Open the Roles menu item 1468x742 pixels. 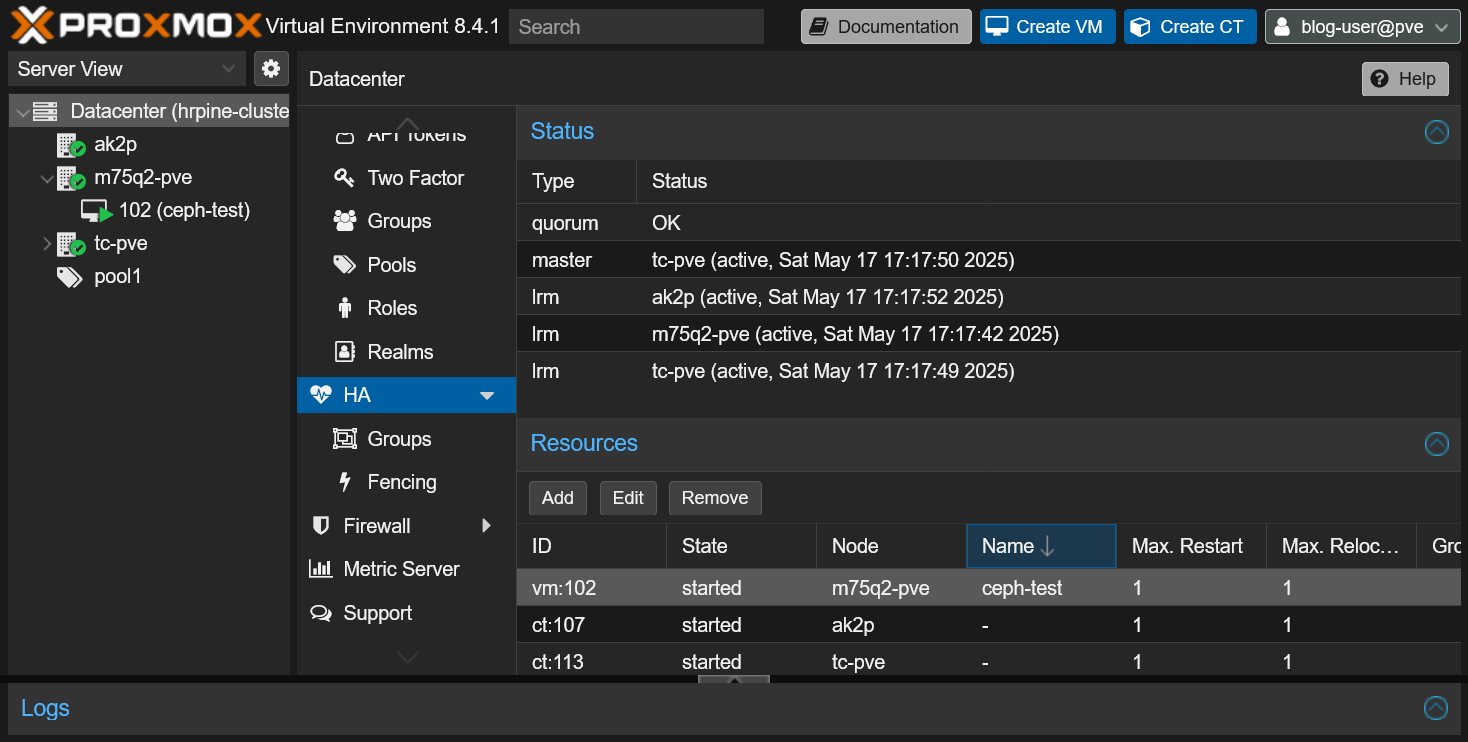pyautogui.click(x=406, y=308)
